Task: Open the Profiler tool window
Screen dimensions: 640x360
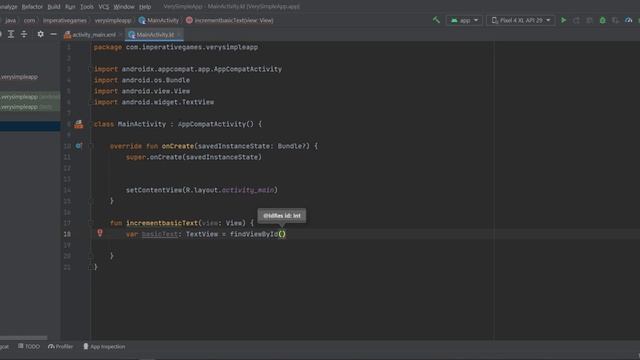Action: pos(60,347)
